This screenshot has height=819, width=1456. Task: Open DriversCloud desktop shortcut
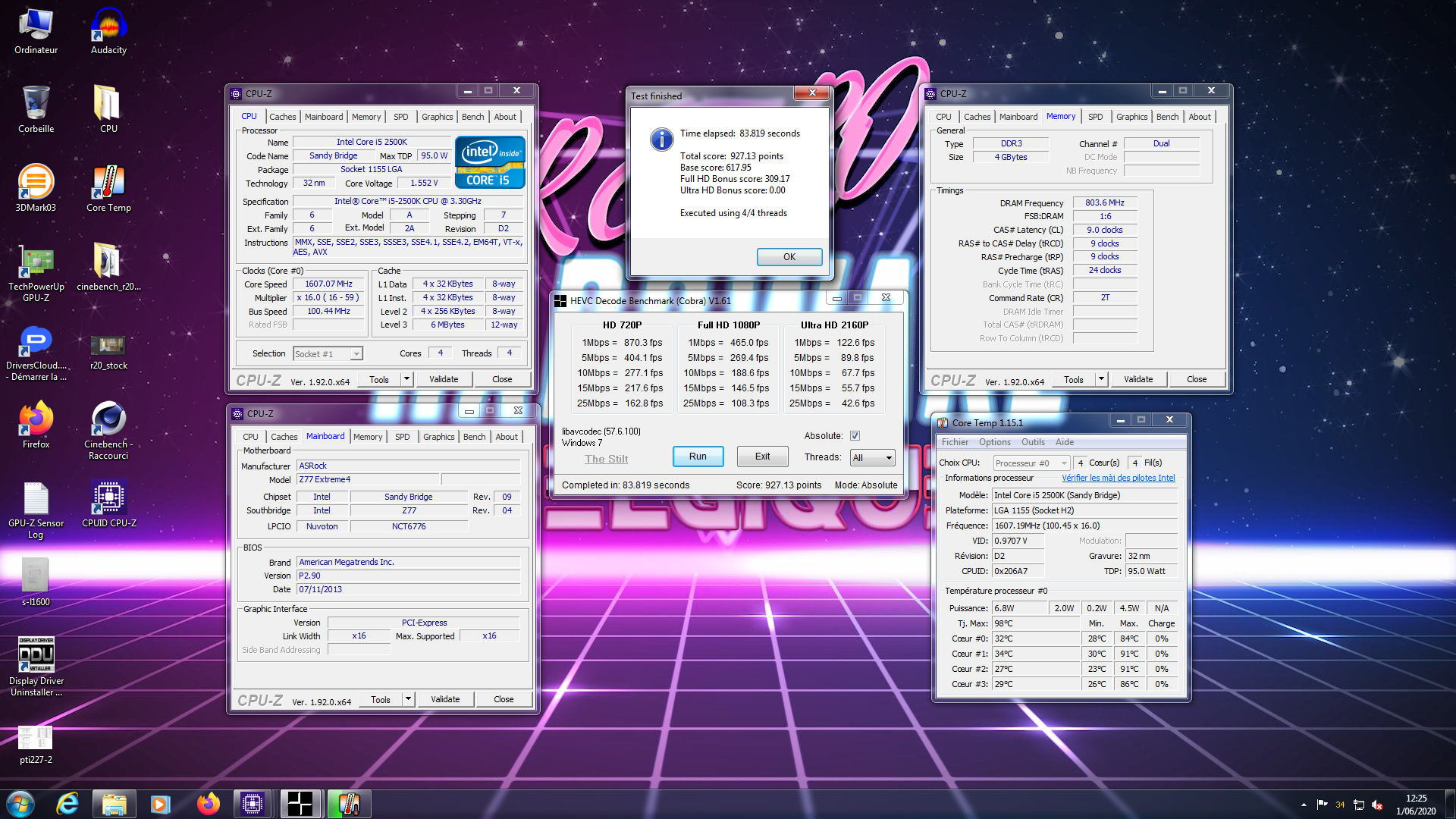36,354
